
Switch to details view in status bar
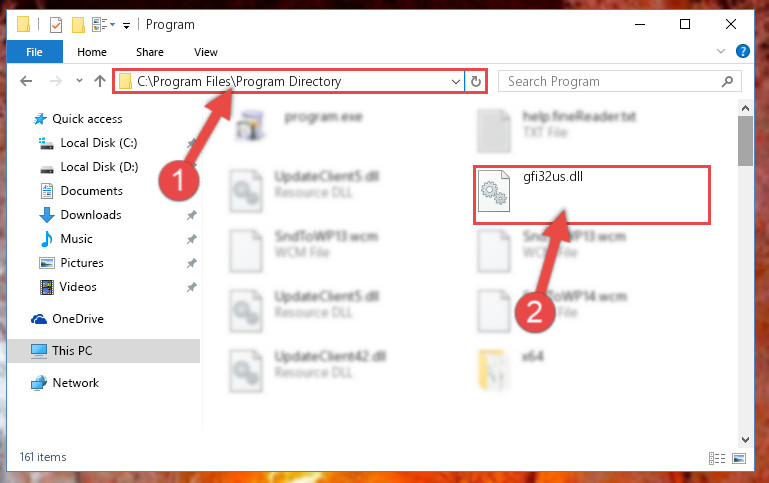point(717,458)
